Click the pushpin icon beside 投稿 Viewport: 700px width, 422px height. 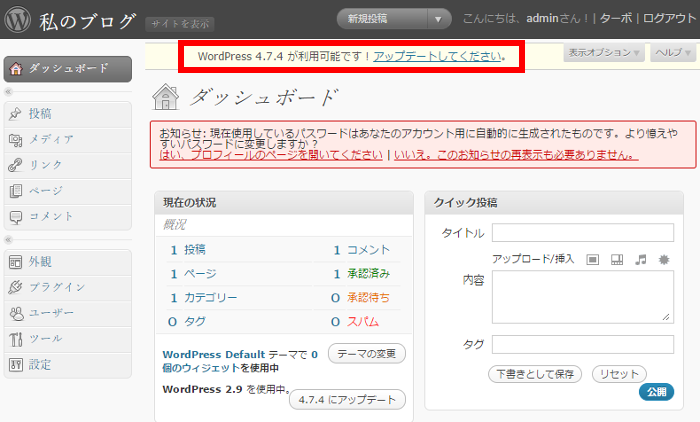pyautogui.click(x=15, y=114)
